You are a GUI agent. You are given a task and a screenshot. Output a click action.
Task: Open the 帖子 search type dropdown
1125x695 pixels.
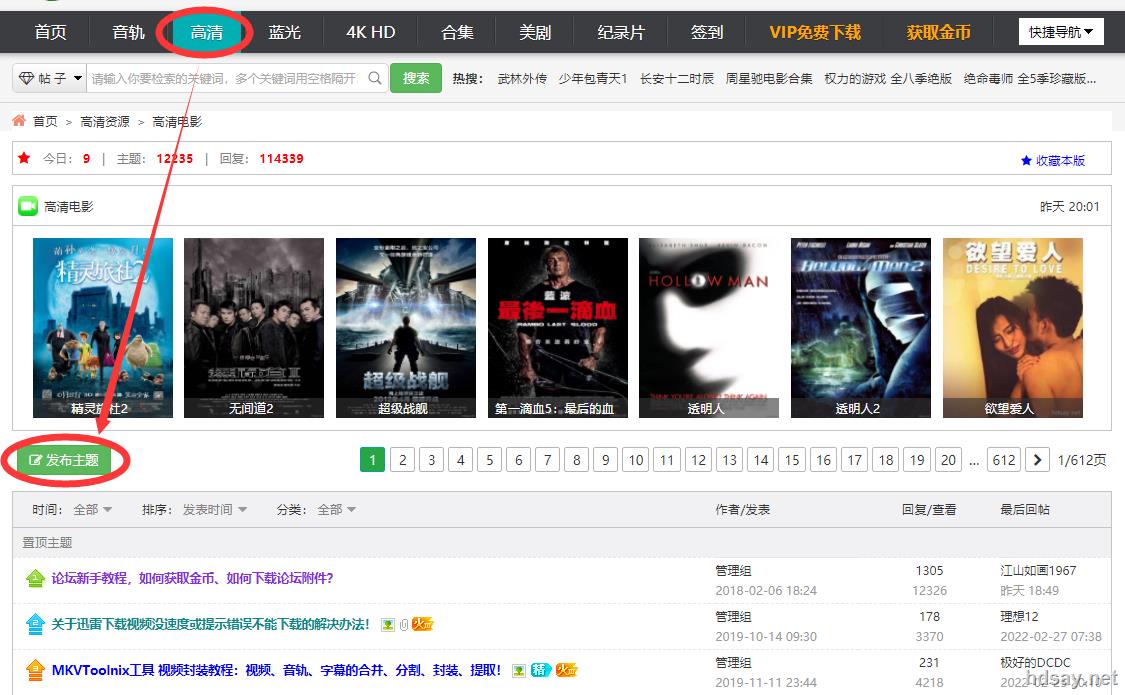click(50, 77)
